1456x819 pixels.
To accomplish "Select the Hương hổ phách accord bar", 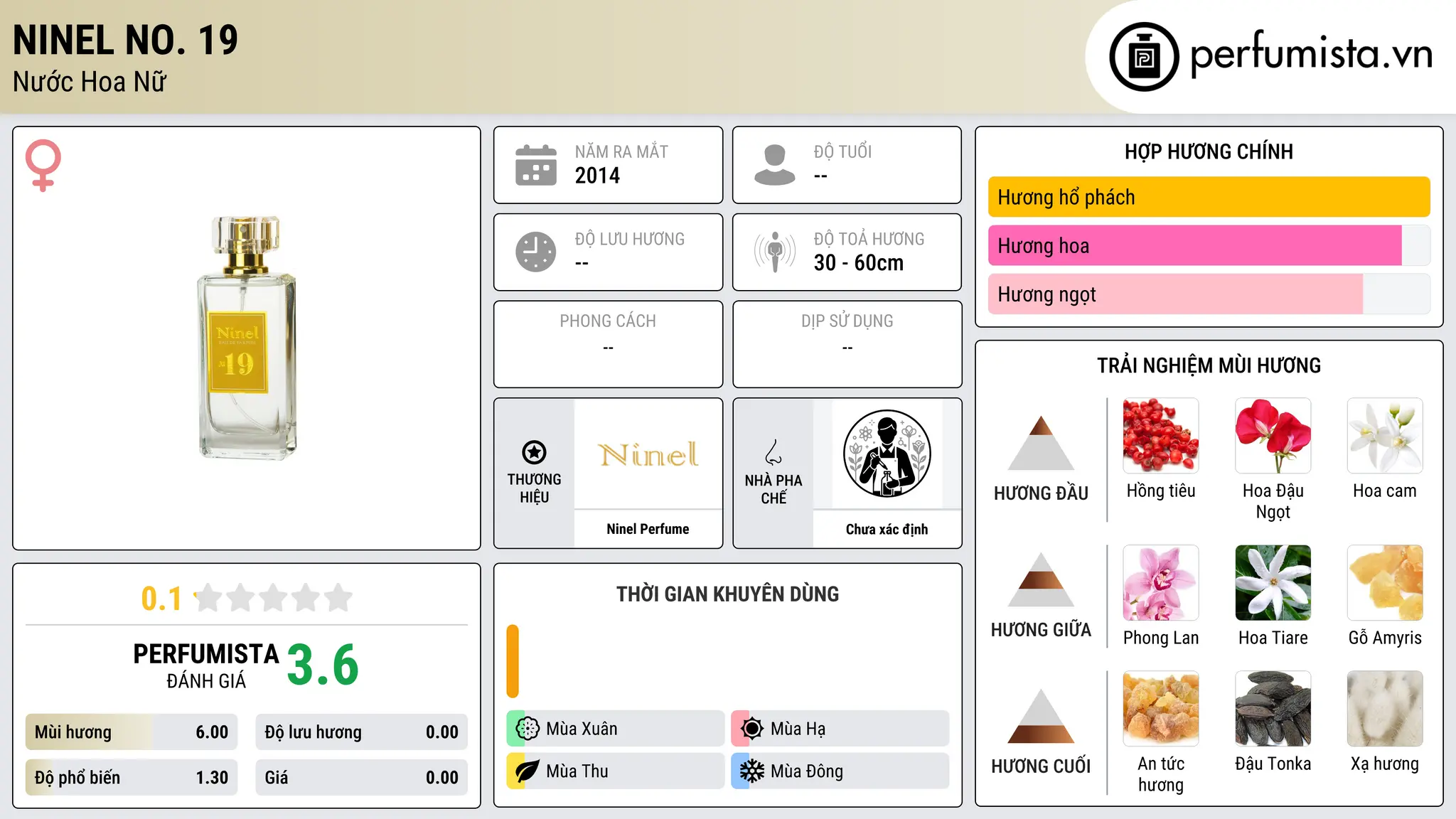I will pyautogui.click(x=1209, y=197).
